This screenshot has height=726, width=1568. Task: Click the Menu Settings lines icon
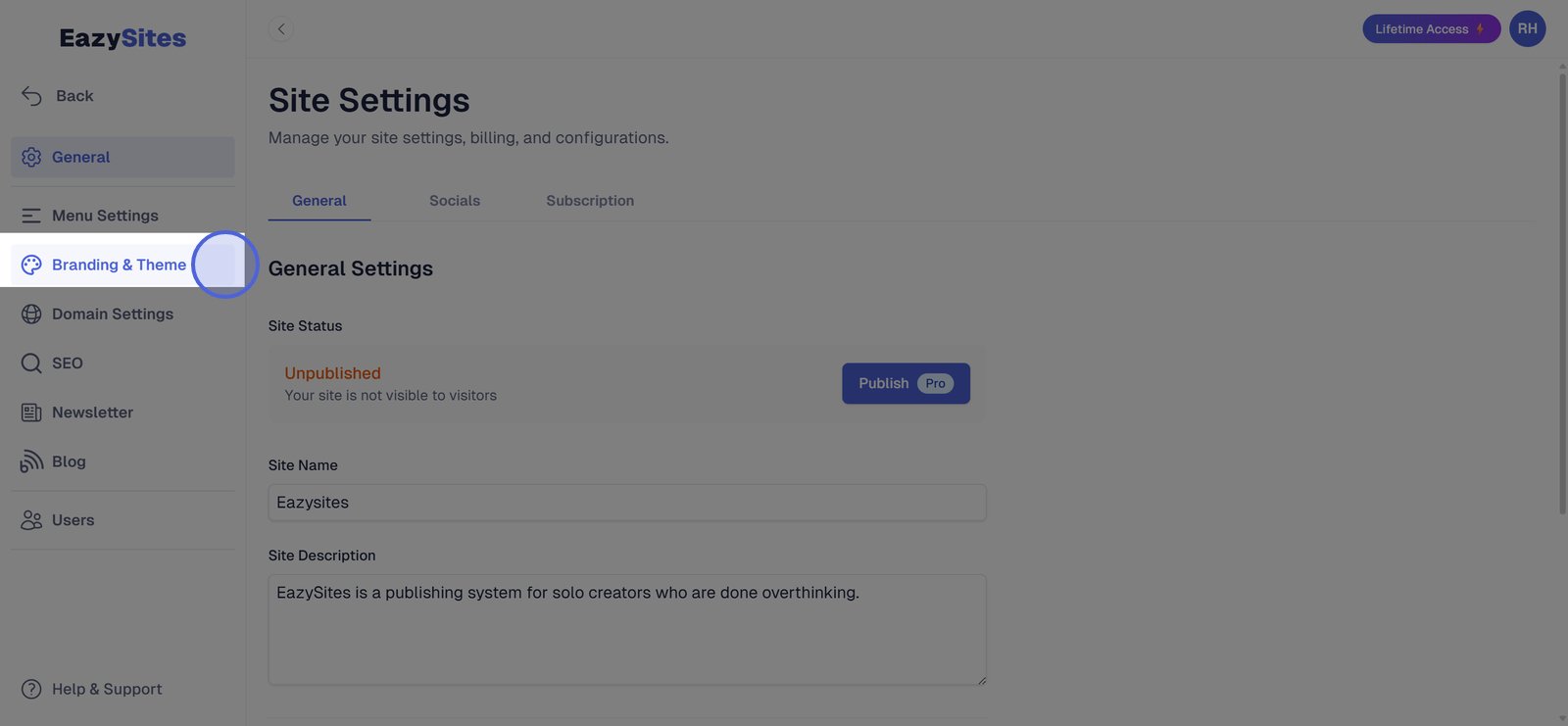tap(31, 216)
